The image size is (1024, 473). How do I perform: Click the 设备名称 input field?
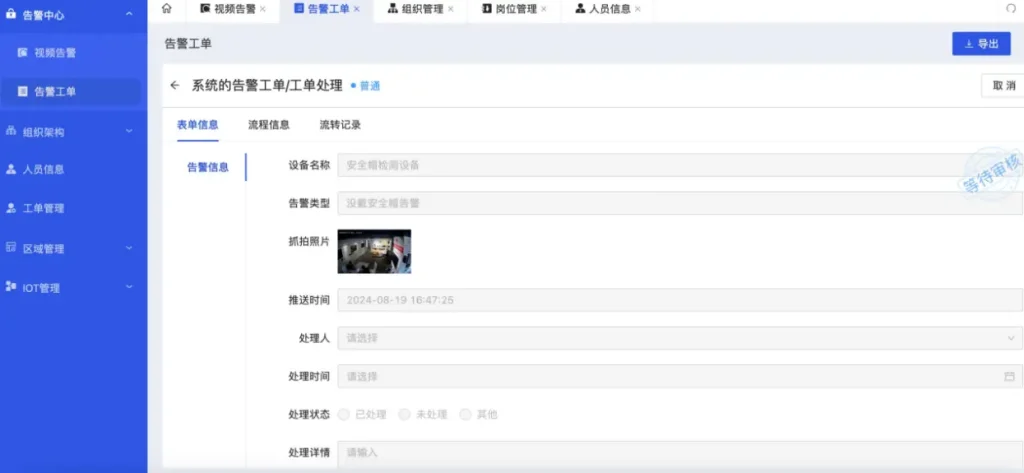point(680,165)
